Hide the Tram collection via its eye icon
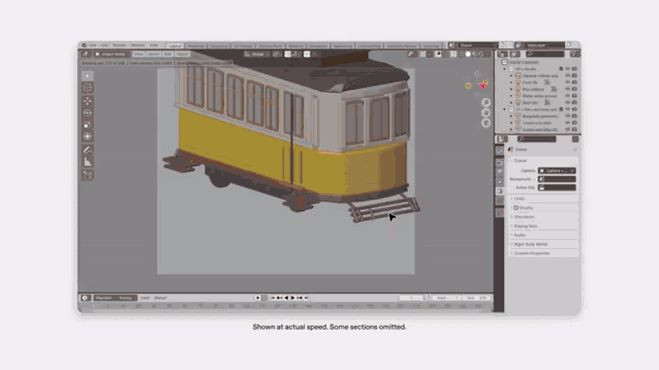Viewport: 659px width, 370px height. tap(568, 109)
